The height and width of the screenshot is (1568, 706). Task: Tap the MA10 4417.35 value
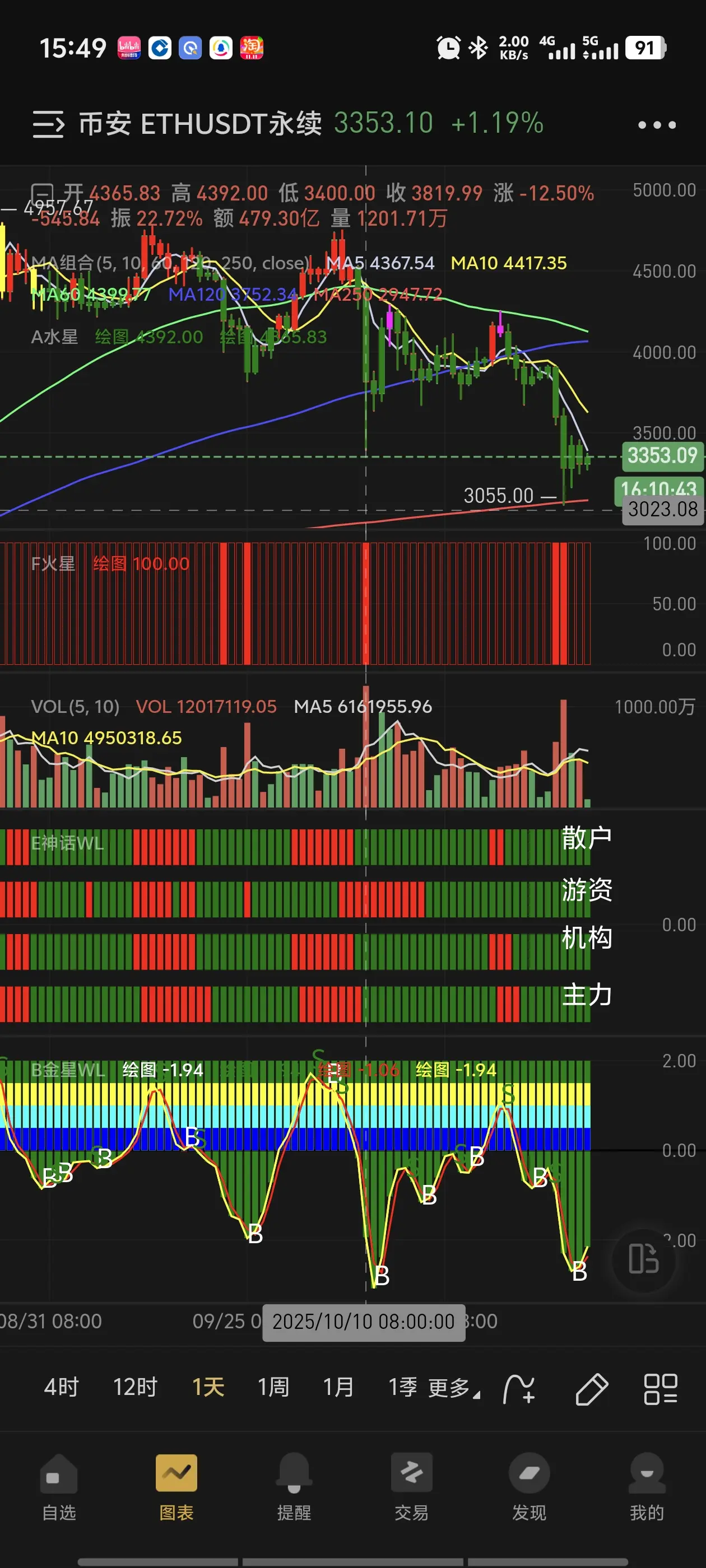tap(509, 263)
